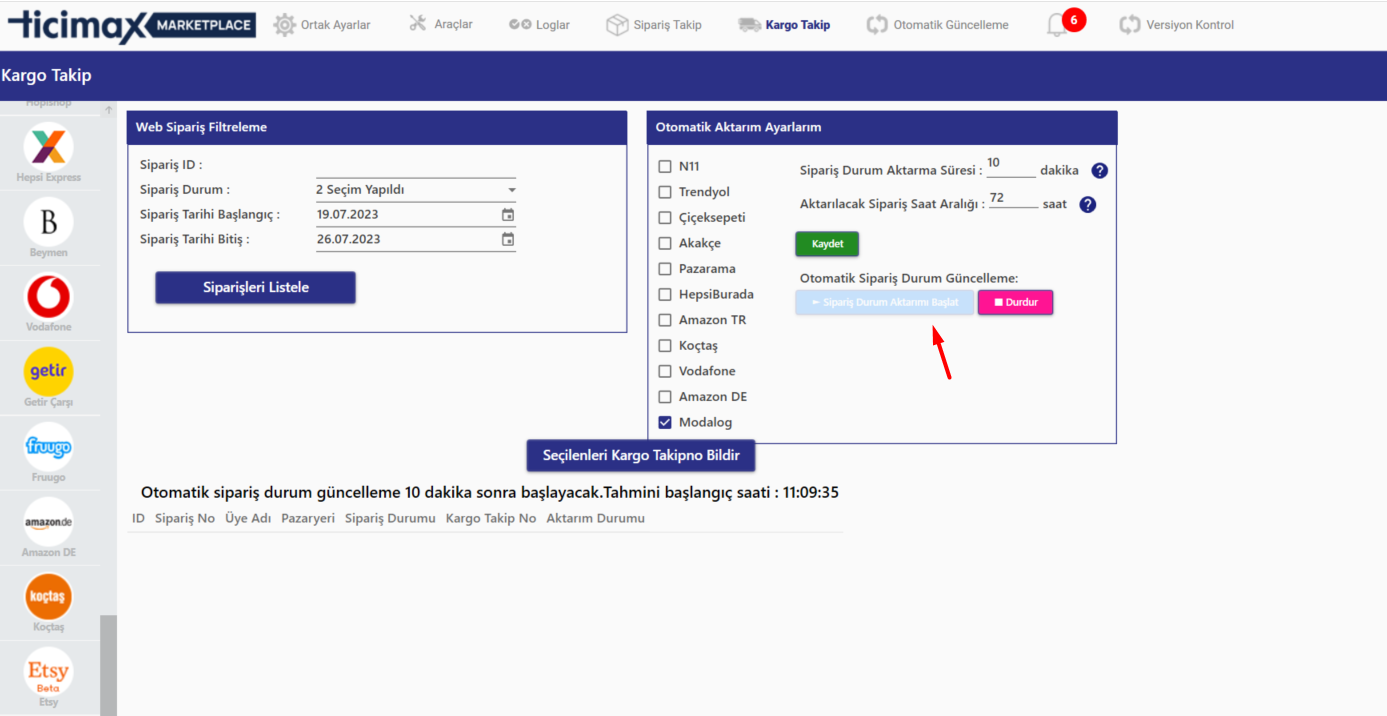Select the Etsy Beta icon

pos(48,672)
